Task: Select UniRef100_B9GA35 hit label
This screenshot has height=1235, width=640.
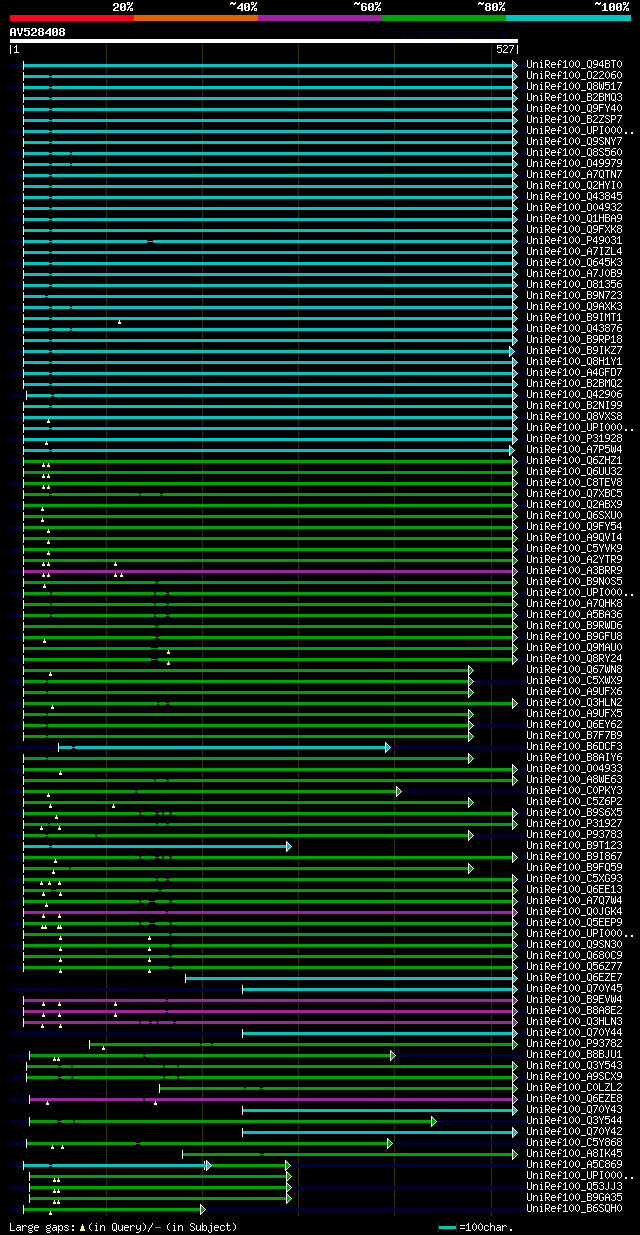Action: (575, 1197)
